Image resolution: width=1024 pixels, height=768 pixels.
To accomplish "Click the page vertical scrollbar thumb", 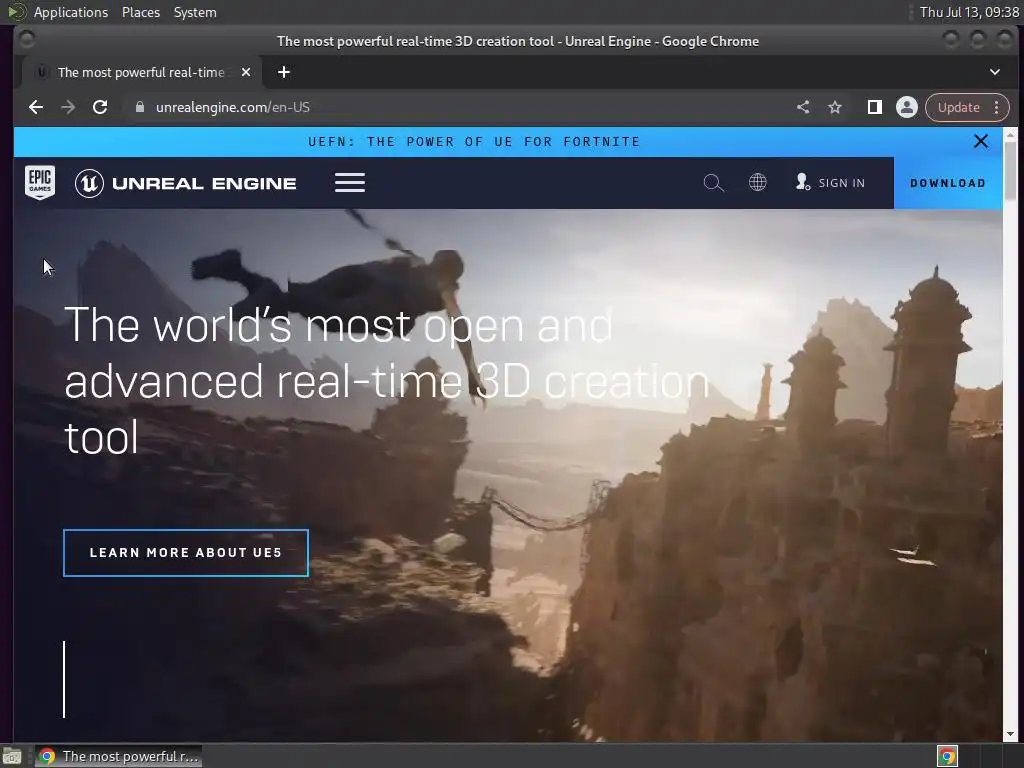I will 1010,171.
